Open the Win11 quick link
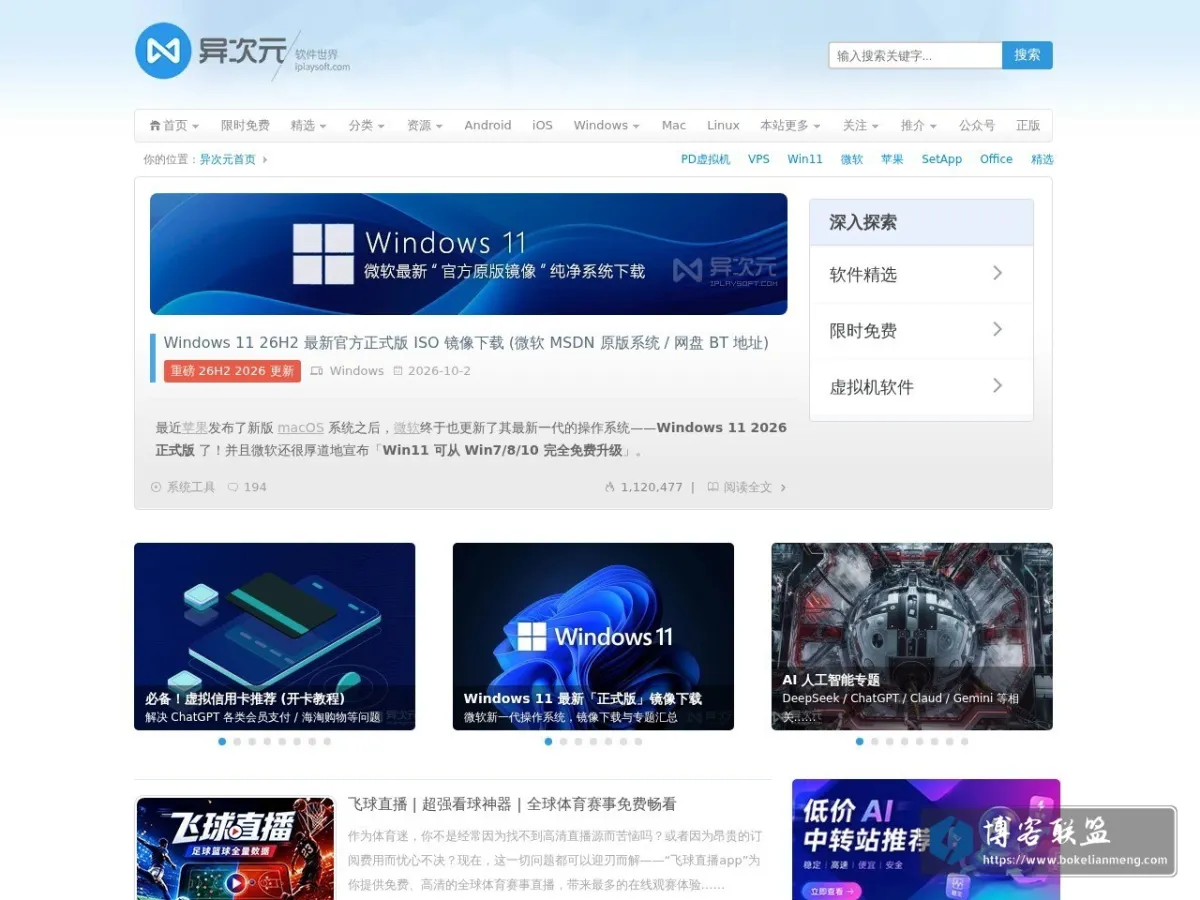Image resolution: width=1200 pixels, height=900 pixels. click(x=805, y=159)
